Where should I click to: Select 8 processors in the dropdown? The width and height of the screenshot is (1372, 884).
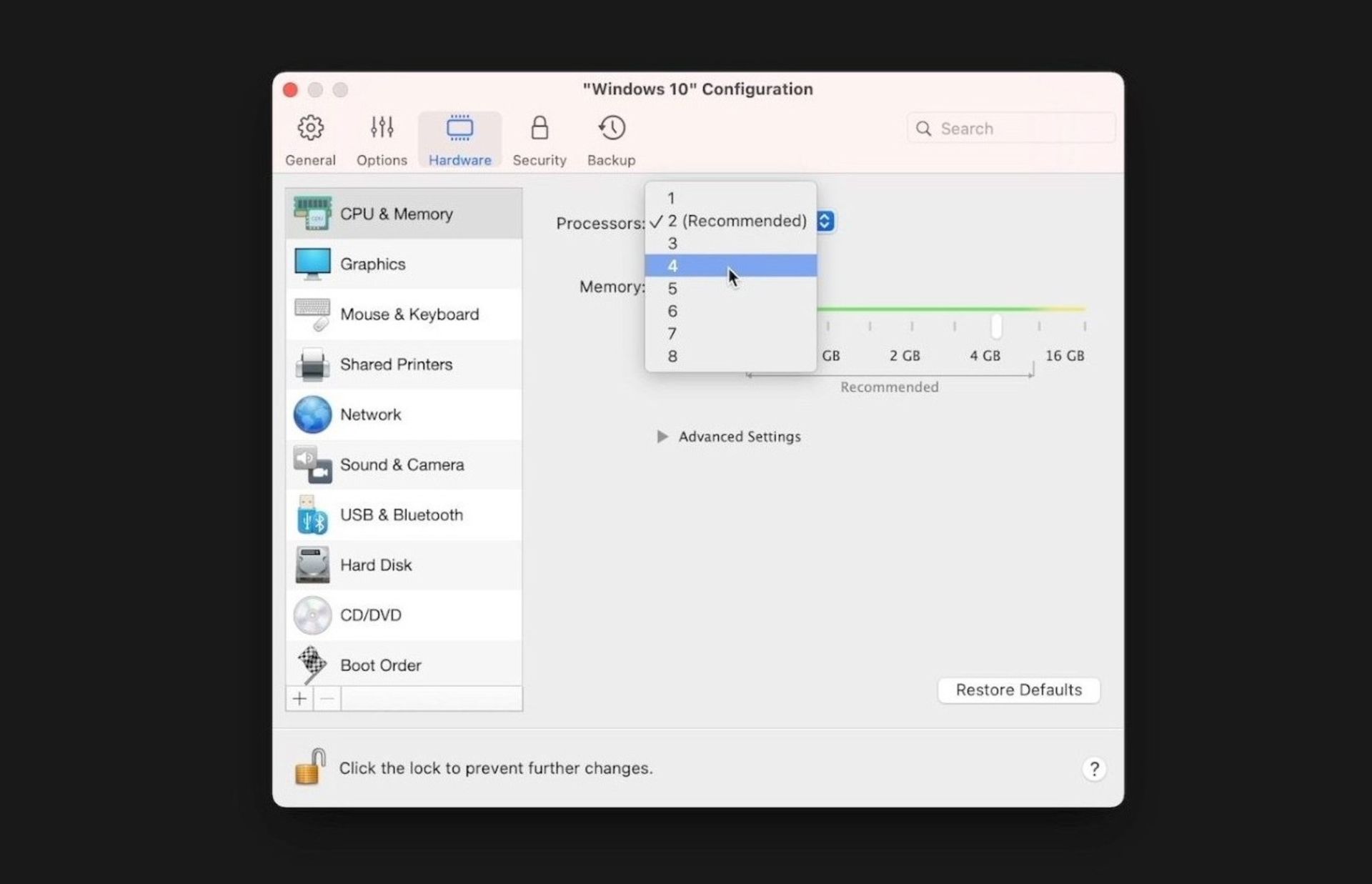coord(729,356)
